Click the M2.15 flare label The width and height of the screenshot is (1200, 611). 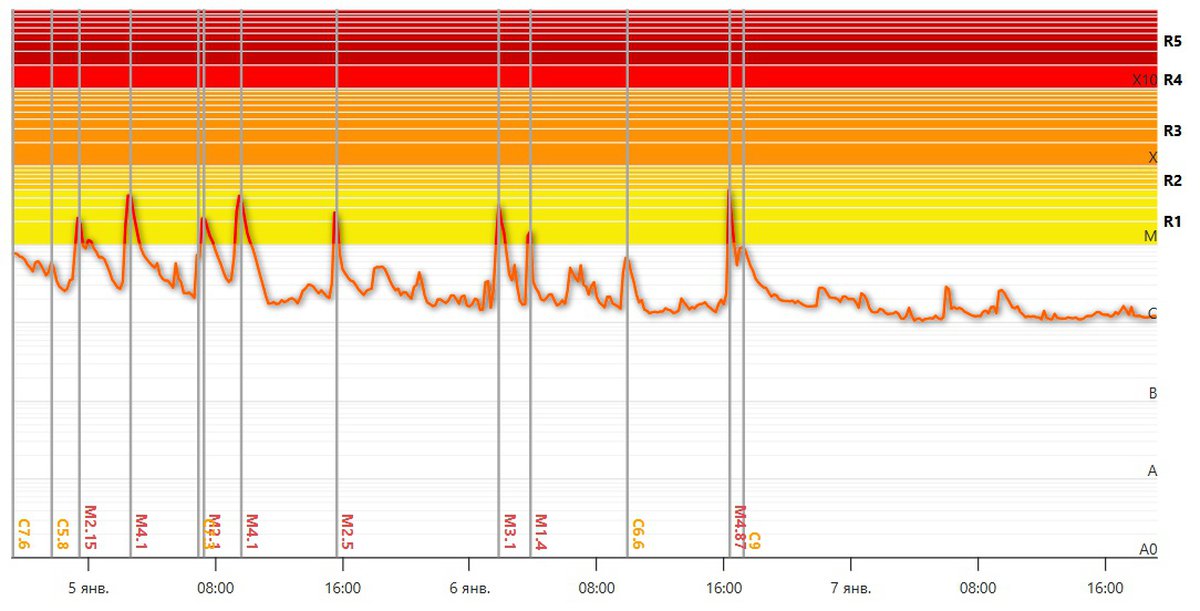pyautogui.click(x=89, y=528)
